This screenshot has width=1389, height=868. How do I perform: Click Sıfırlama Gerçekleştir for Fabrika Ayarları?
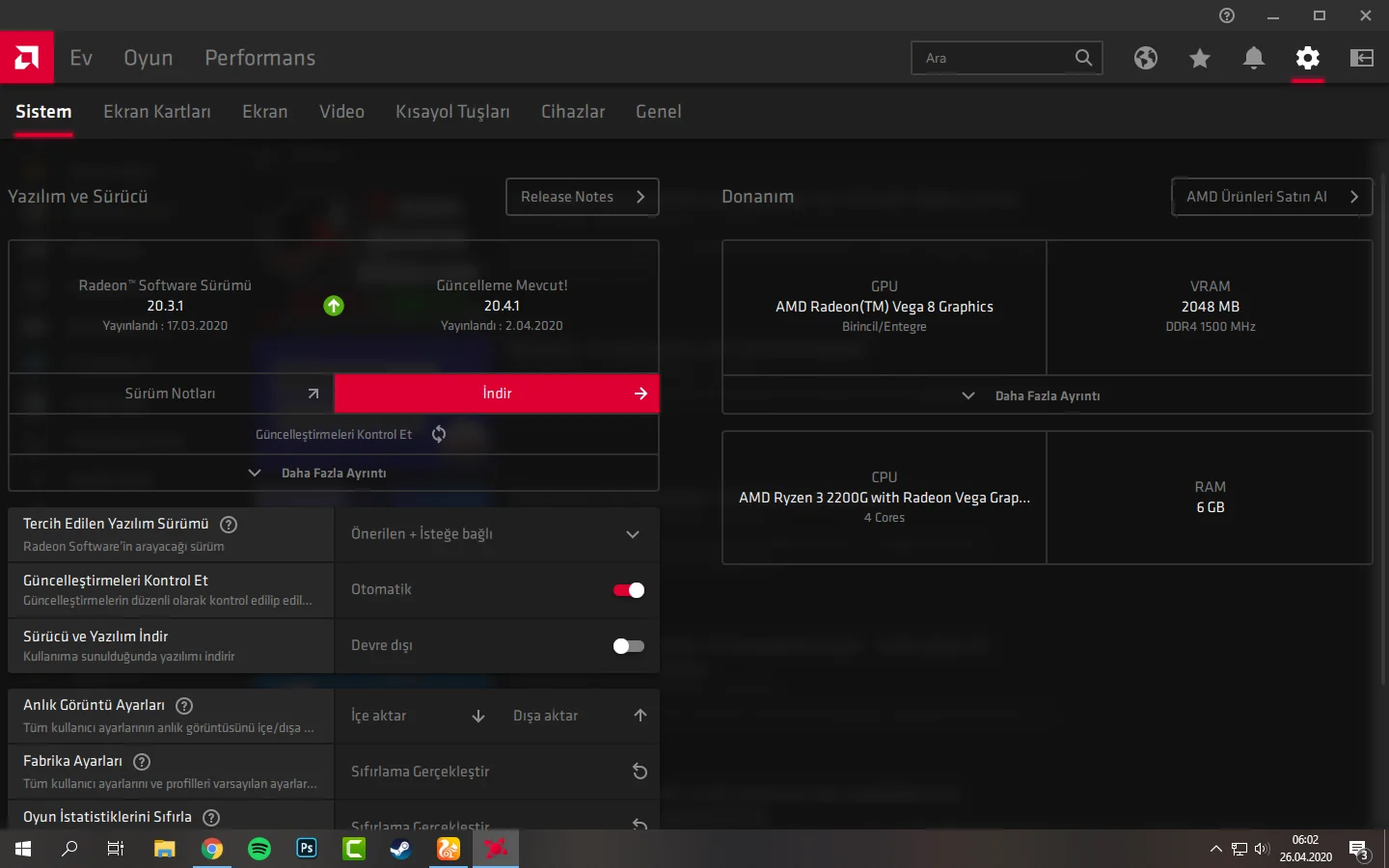tap(496, 772)
